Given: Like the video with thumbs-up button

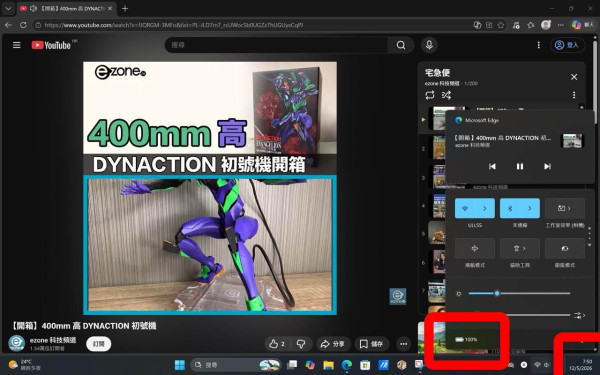Looking at the screenshot, I should [x=277, y=344].
